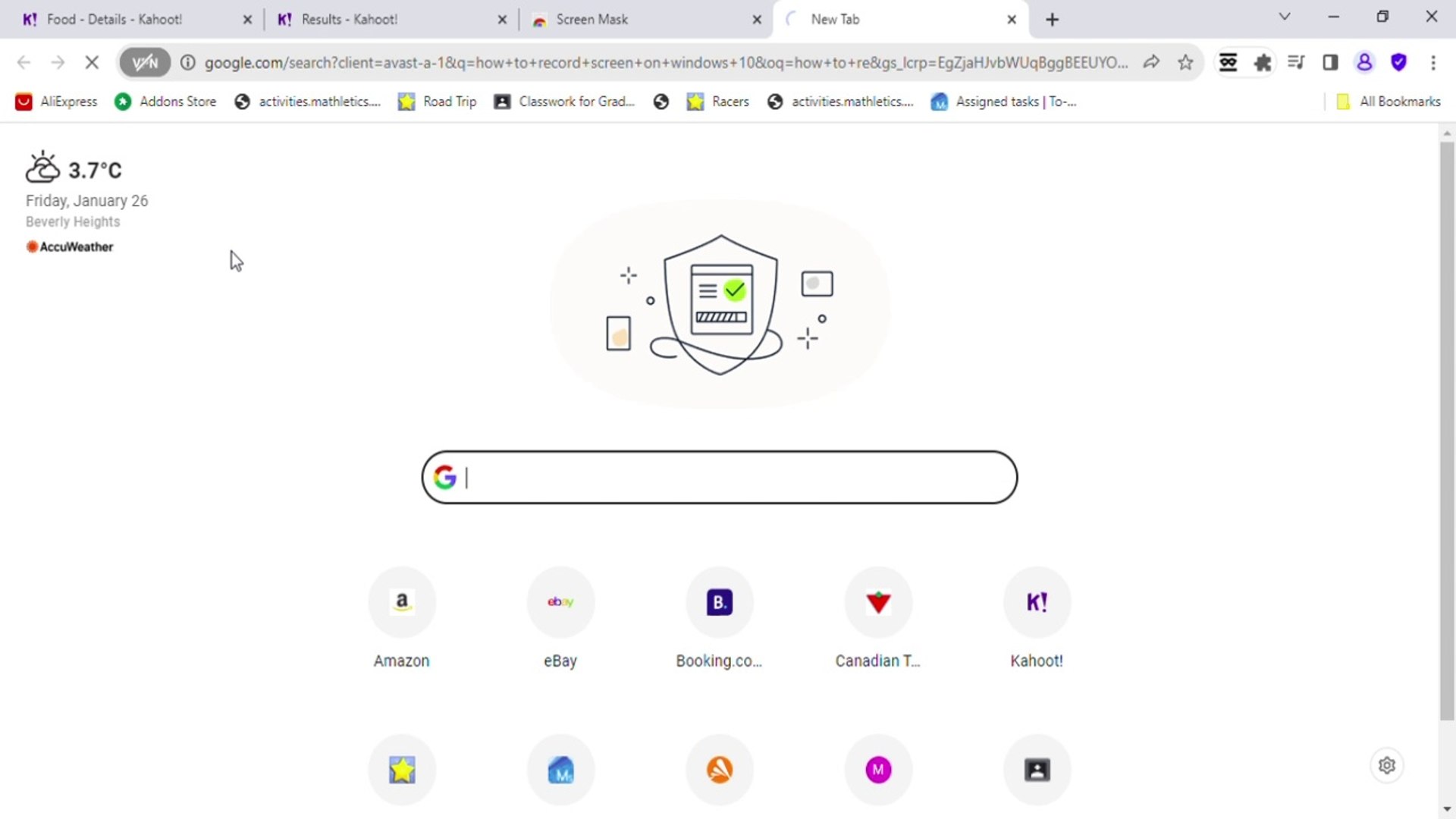The image size is (1456, 819).
Task: Open orange circle shortcut tile
Action: pos(720,770)
